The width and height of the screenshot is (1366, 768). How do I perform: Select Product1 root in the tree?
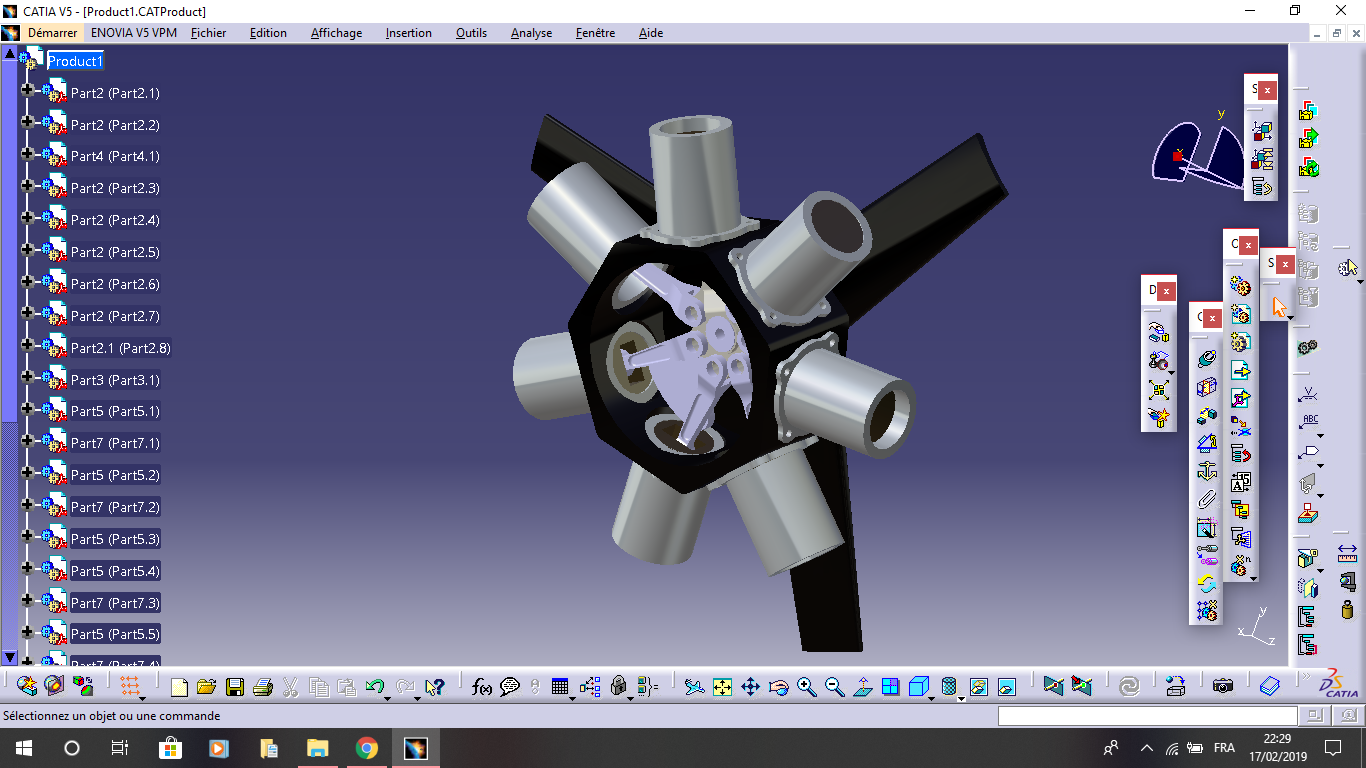[x=75, y=61]
